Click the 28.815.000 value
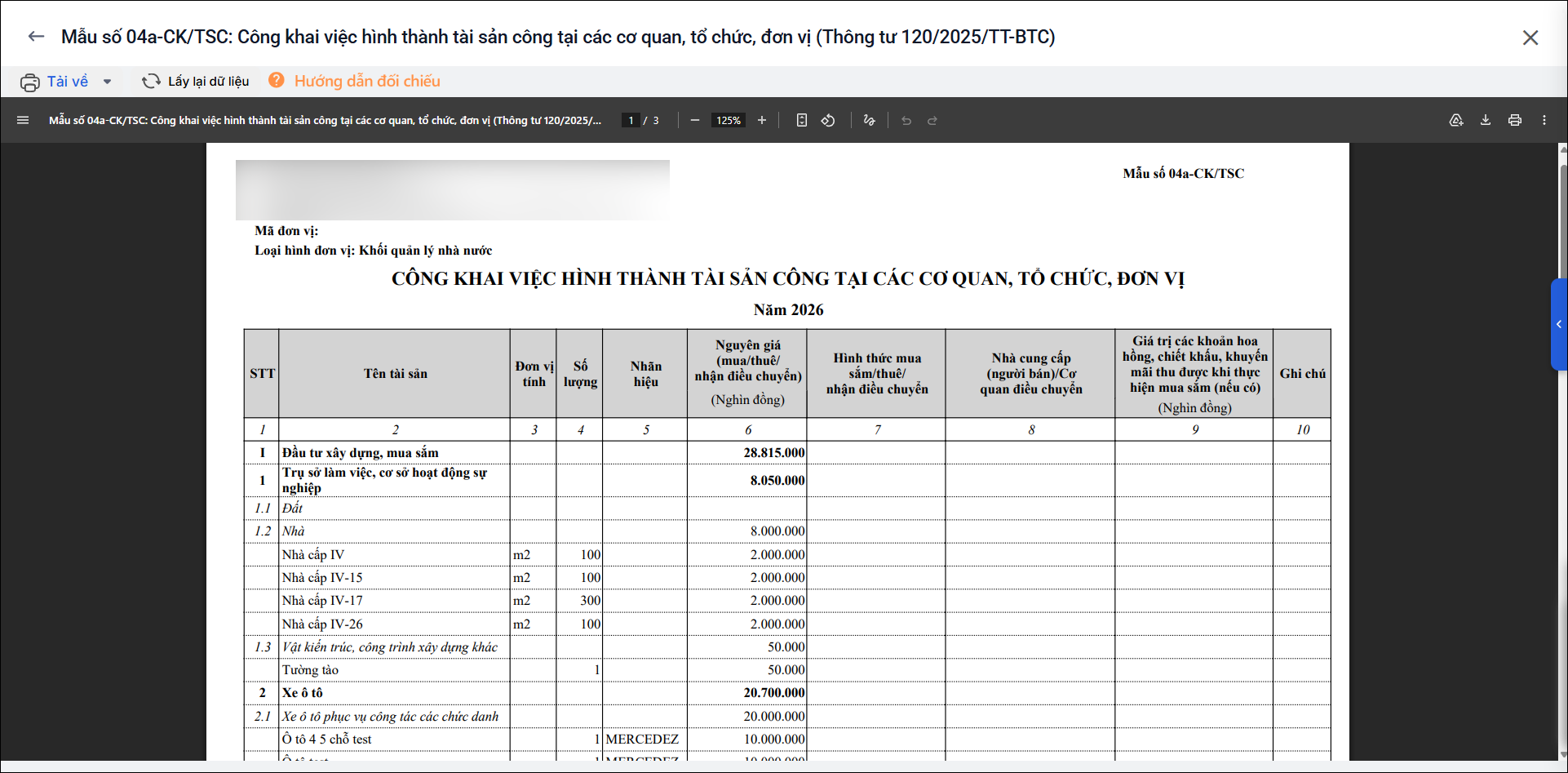Image resolution: width=1568 pixels, height=773 pixels. click(773, 452)
